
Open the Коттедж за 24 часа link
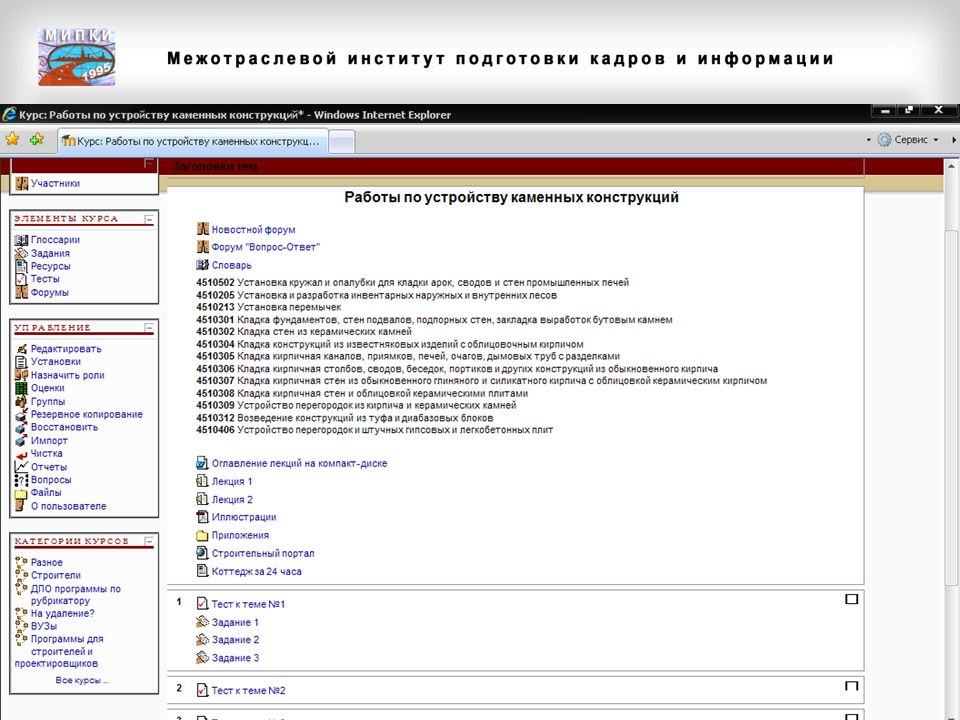tap(257, 571)
